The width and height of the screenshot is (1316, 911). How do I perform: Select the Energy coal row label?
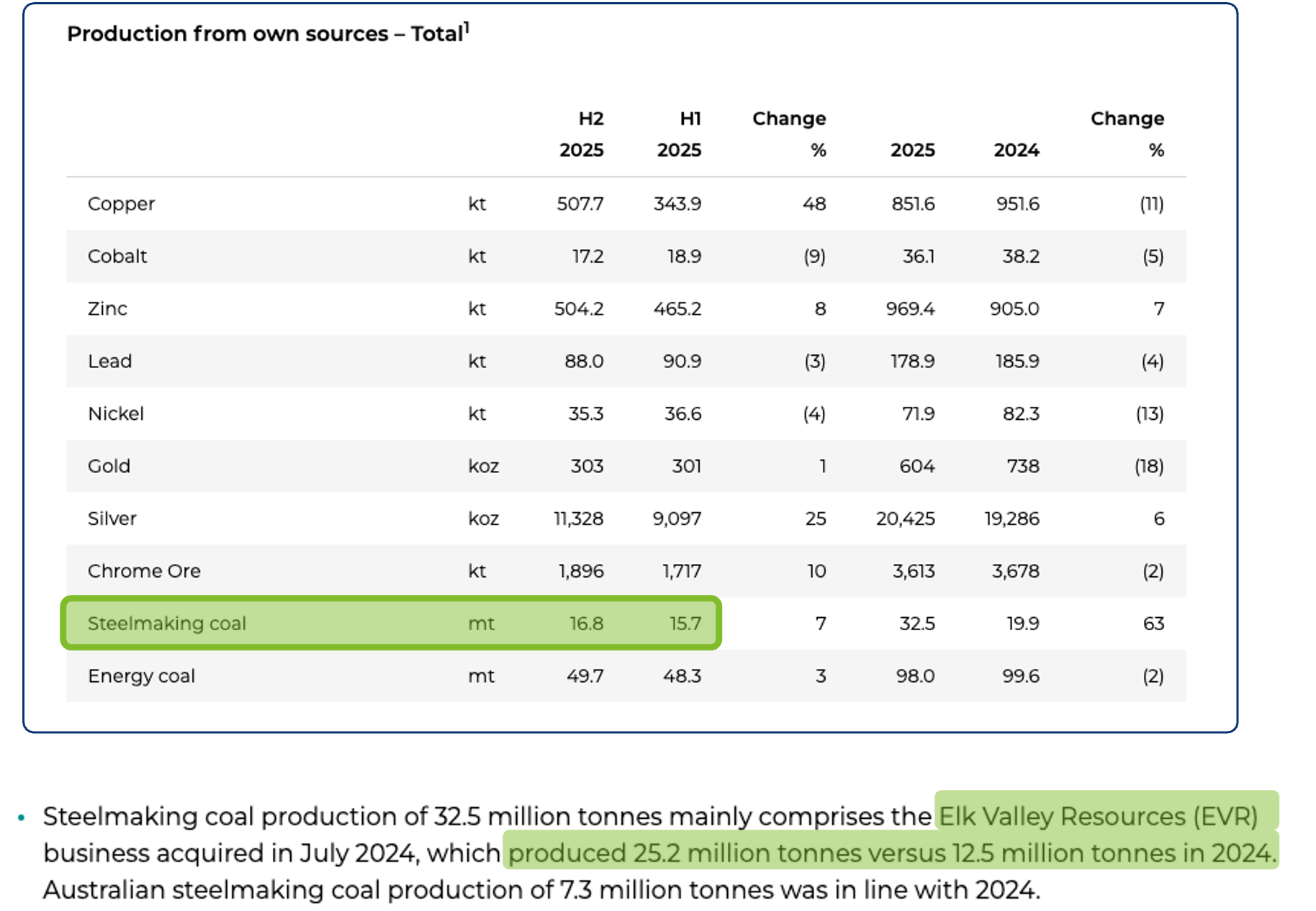[141, 676]
